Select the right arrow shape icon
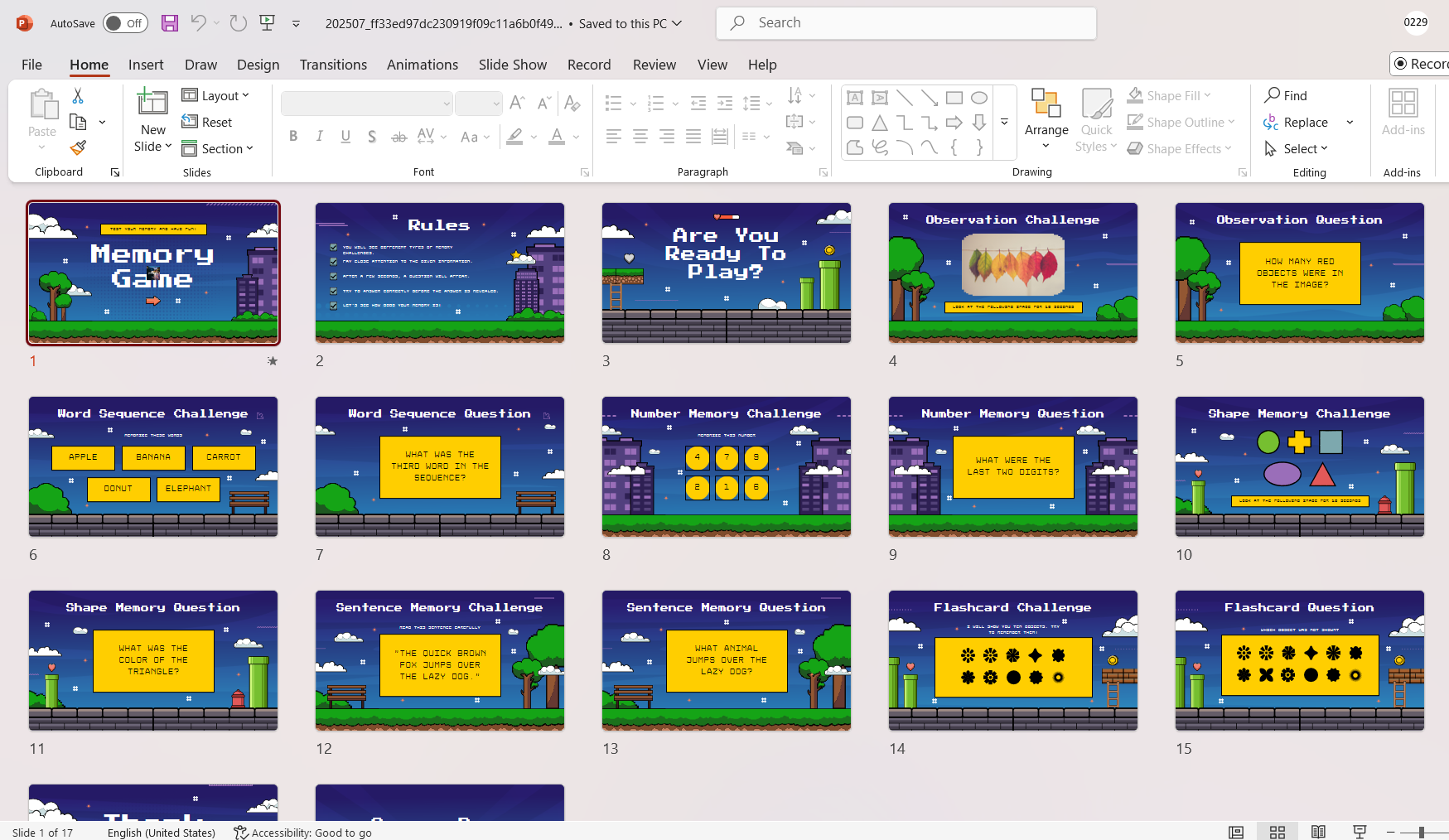Viewport: 1449px width, 840px height. 954,123
